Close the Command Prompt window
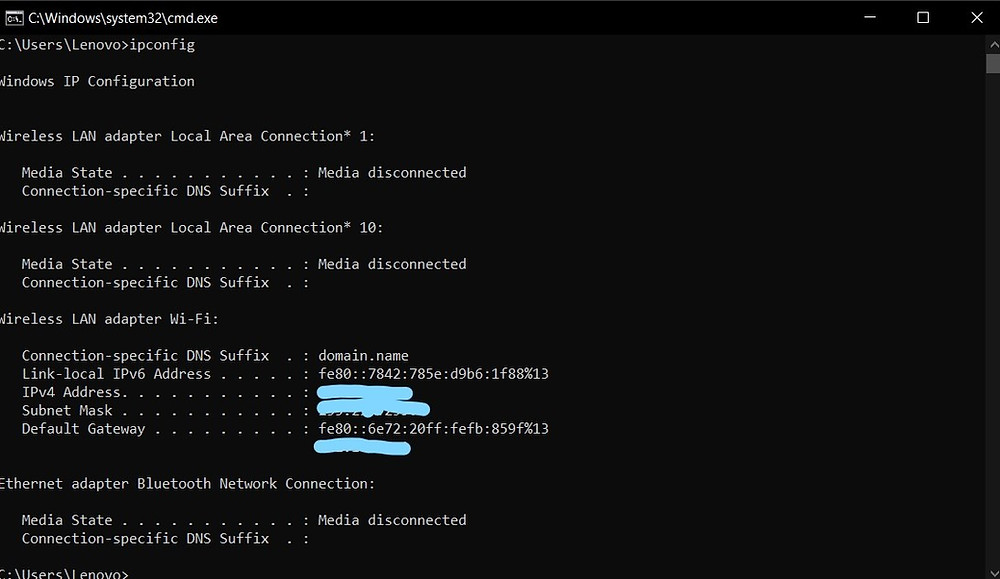Image resolution: width=1000 pixels, height=579 pixels. click(x=977, y=17)
